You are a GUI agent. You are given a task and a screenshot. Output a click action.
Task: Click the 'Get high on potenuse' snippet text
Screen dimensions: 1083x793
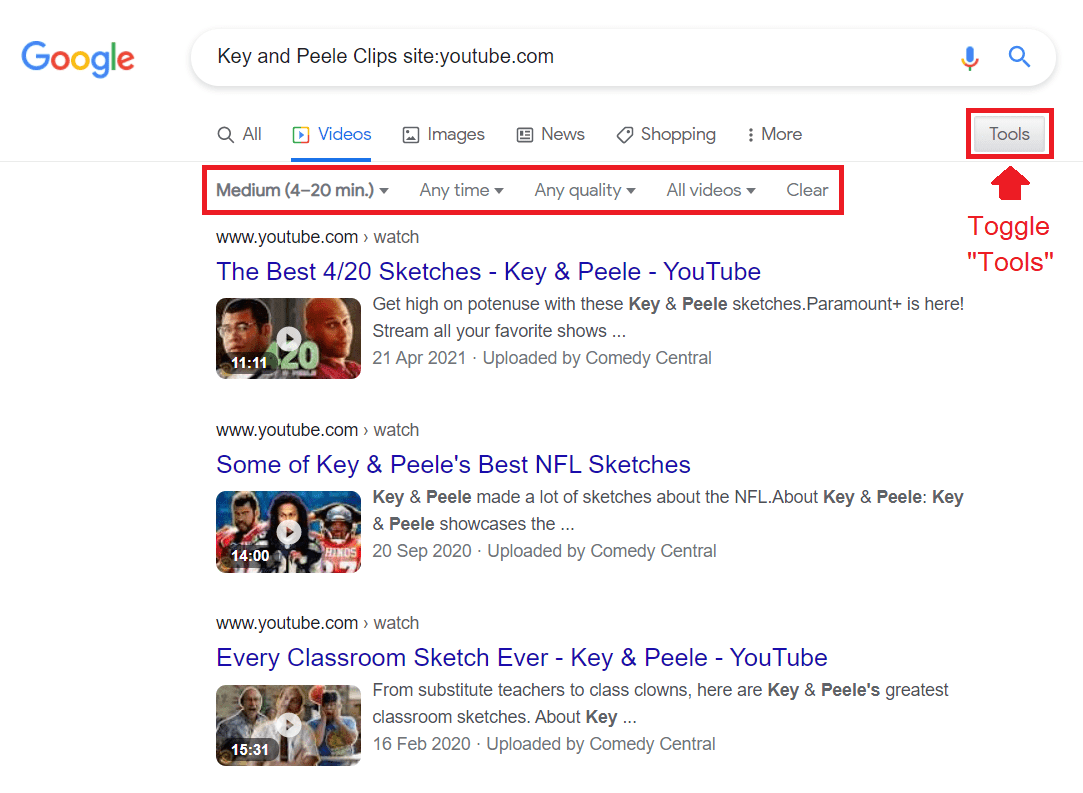click(x=668, y=318)
